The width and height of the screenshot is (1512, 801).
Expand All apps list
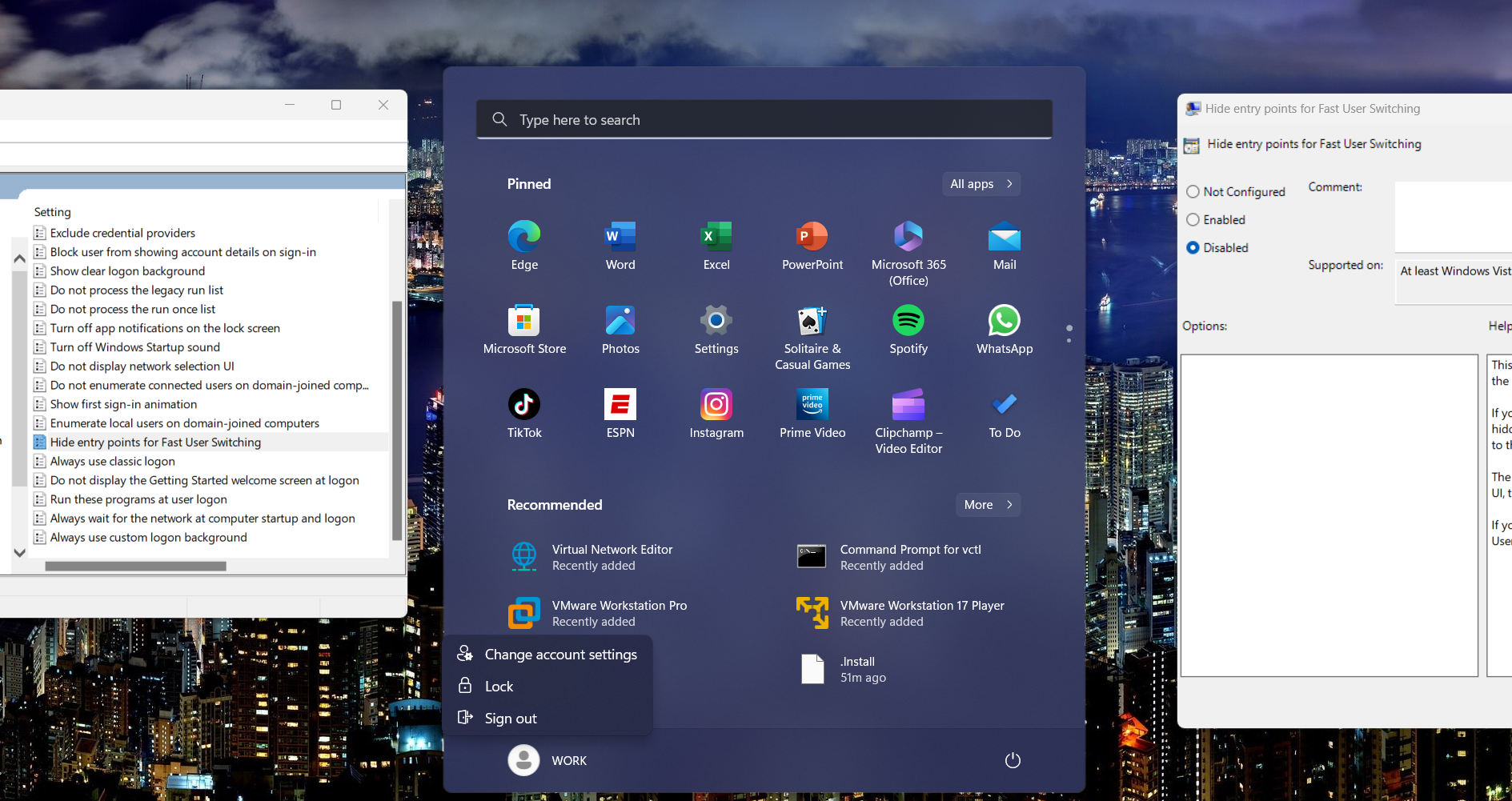(981, 184)
